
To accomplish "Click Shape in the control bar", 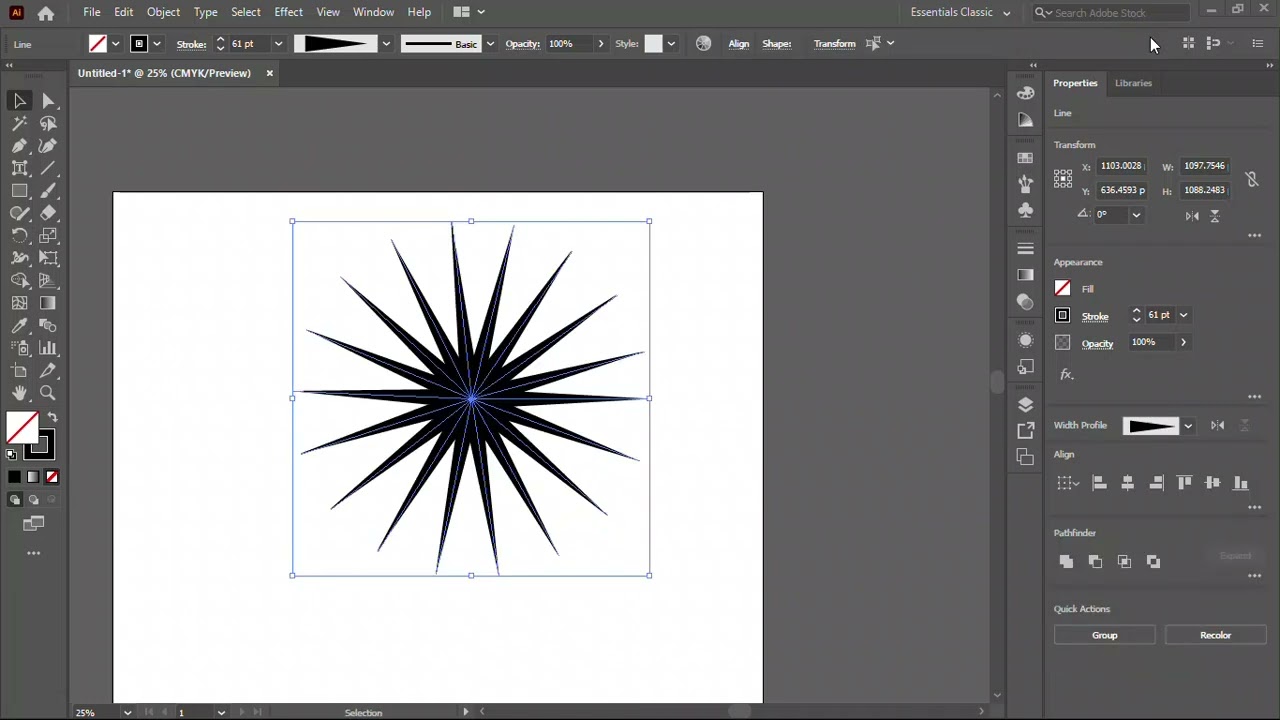I will pos(776,44).
